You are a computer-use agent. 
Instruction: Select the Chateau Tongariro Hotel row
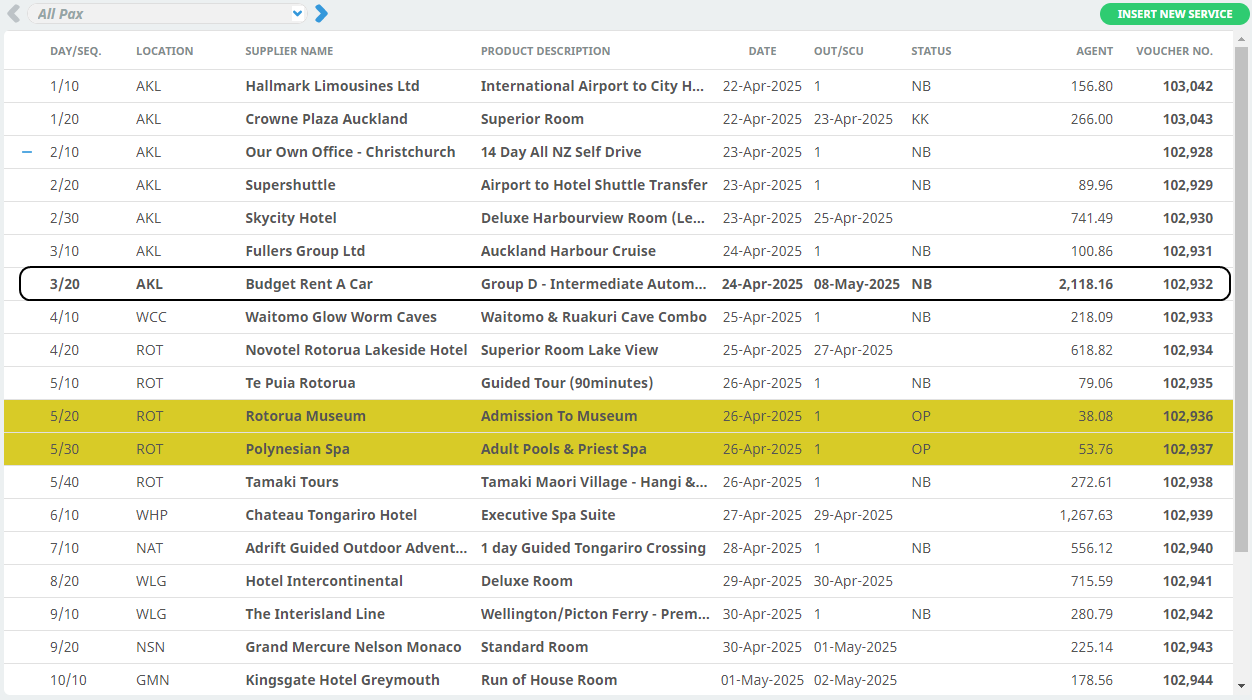tap(331, 515)
